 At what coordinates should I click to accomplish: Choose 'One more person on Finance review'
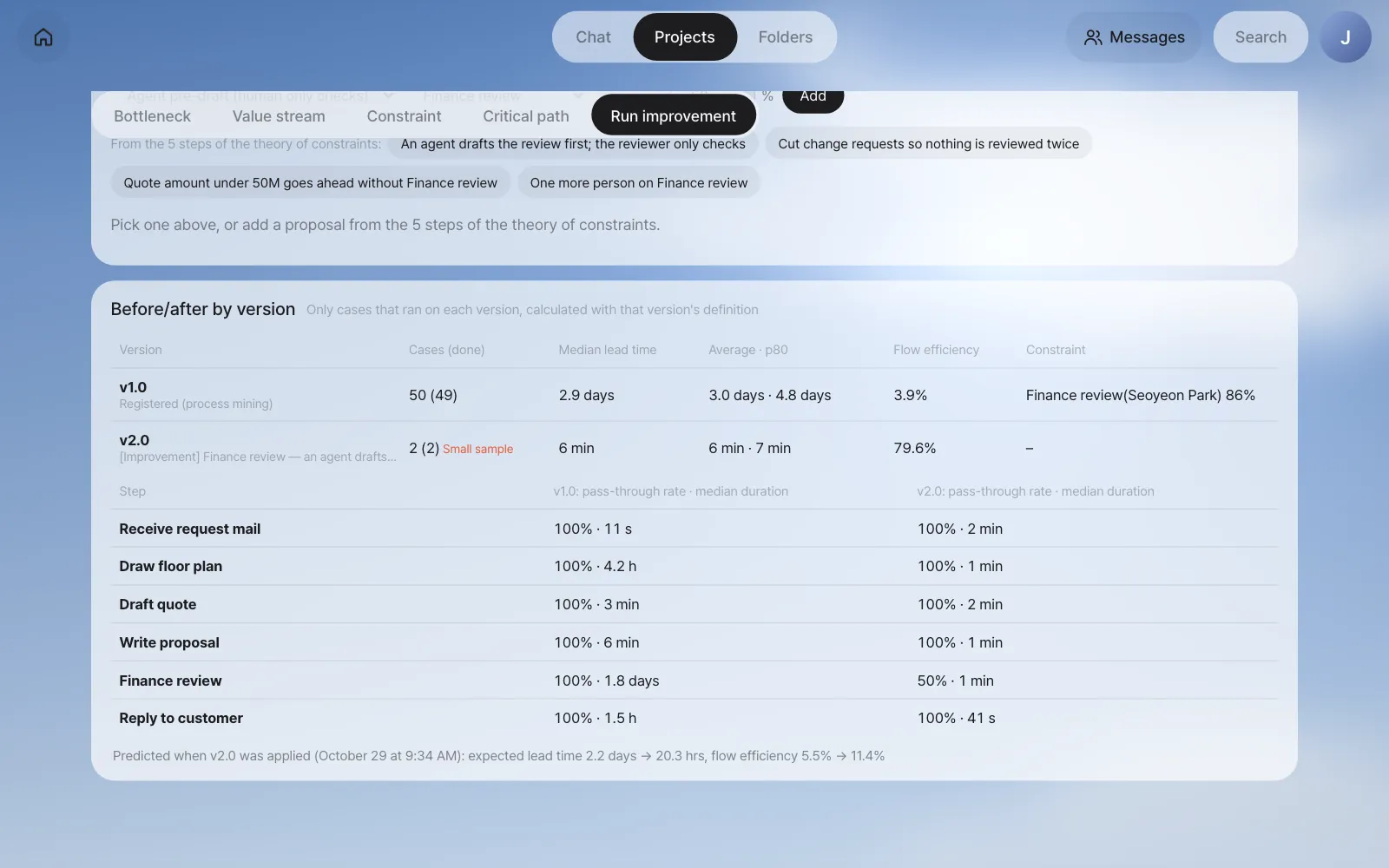click(x=639, y=183)
